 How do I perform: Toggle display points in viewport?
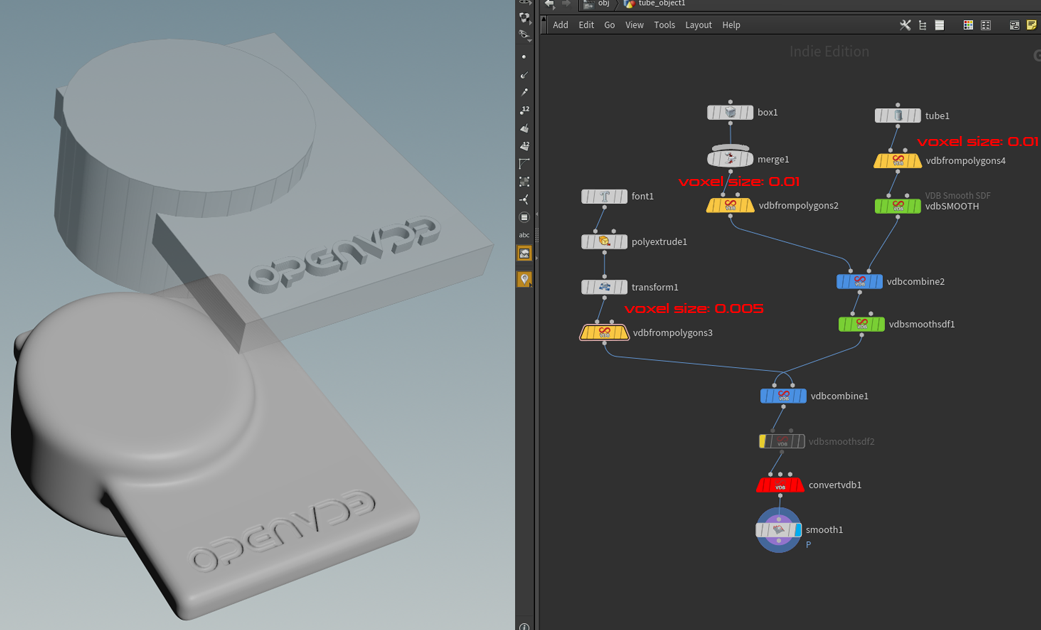tap(524, 57)
